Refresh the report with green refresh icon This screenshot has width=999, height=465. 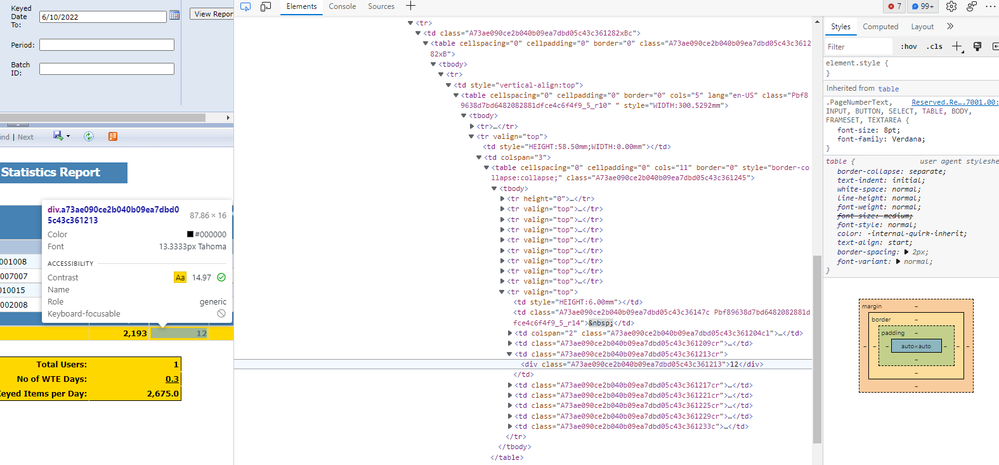coord(89,136)
